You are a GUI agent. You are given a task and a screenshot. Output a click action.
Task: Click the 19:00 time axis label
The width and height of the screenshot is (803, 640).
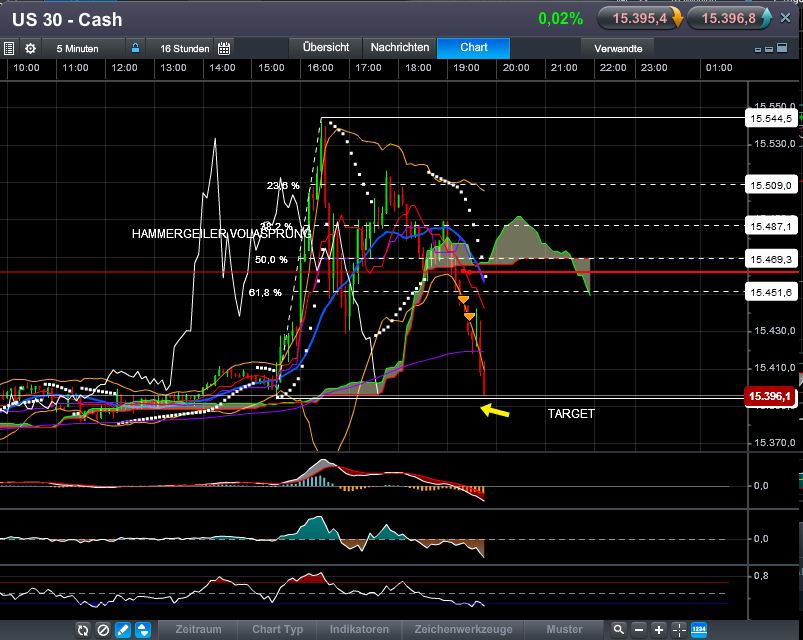pos(466,68)
